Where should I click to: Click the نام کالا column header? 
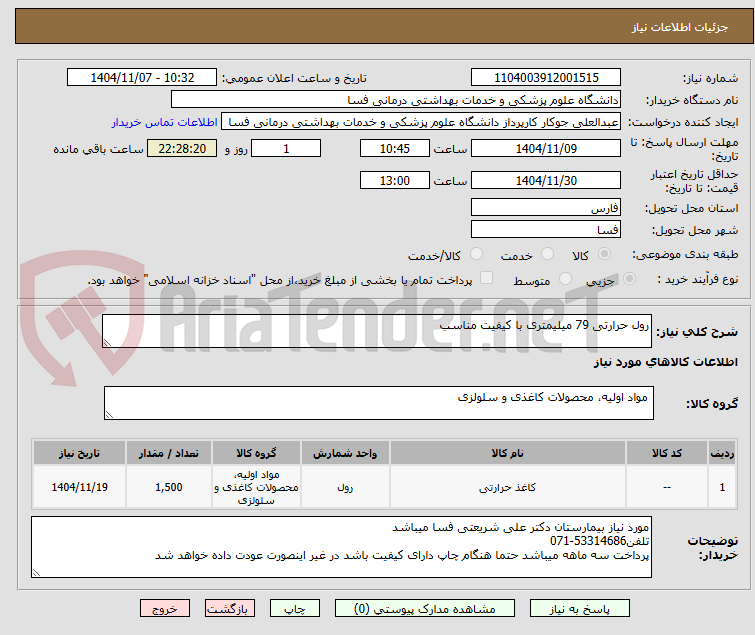coord(508,453)
